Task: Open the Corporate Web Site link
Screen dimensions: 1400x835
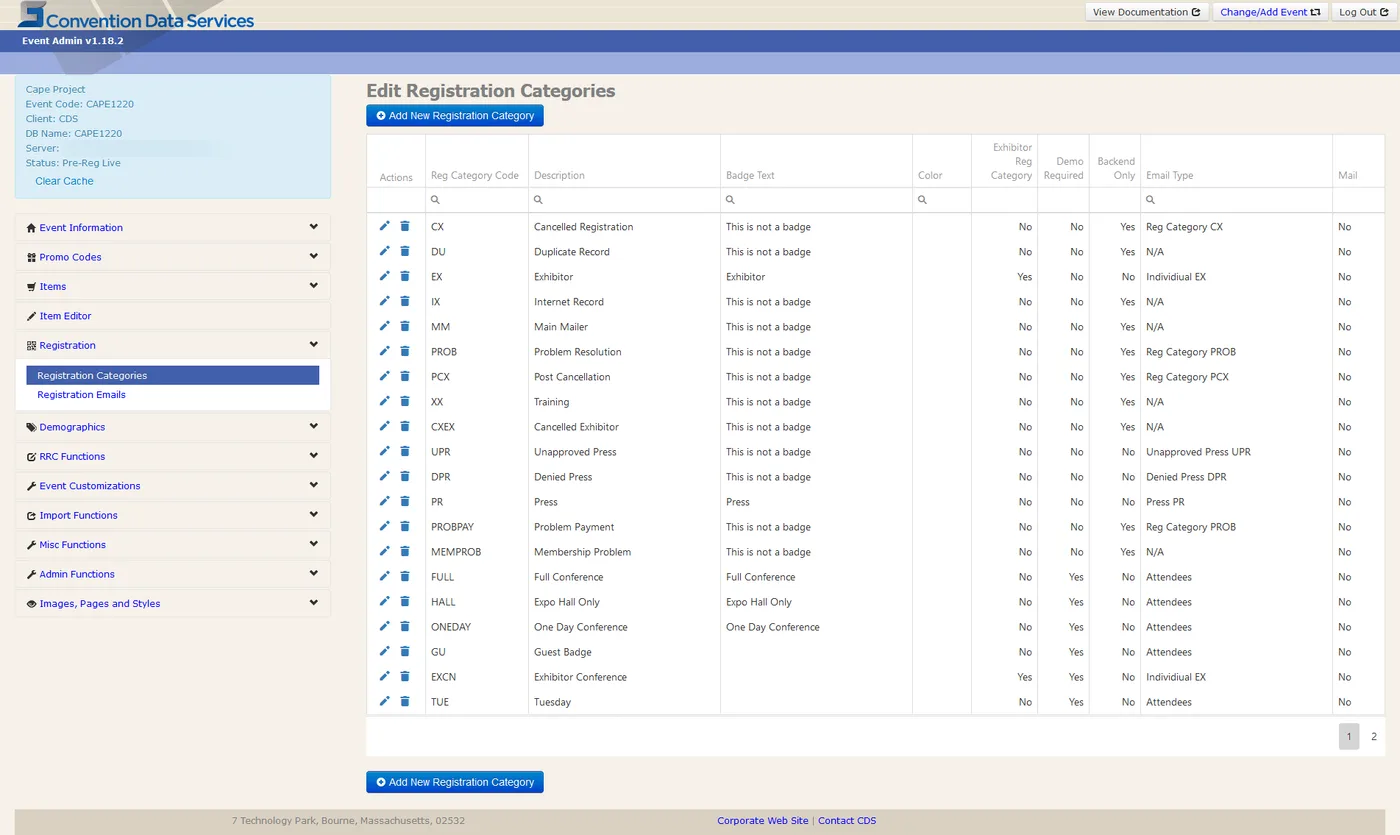Action: point(762,821)
